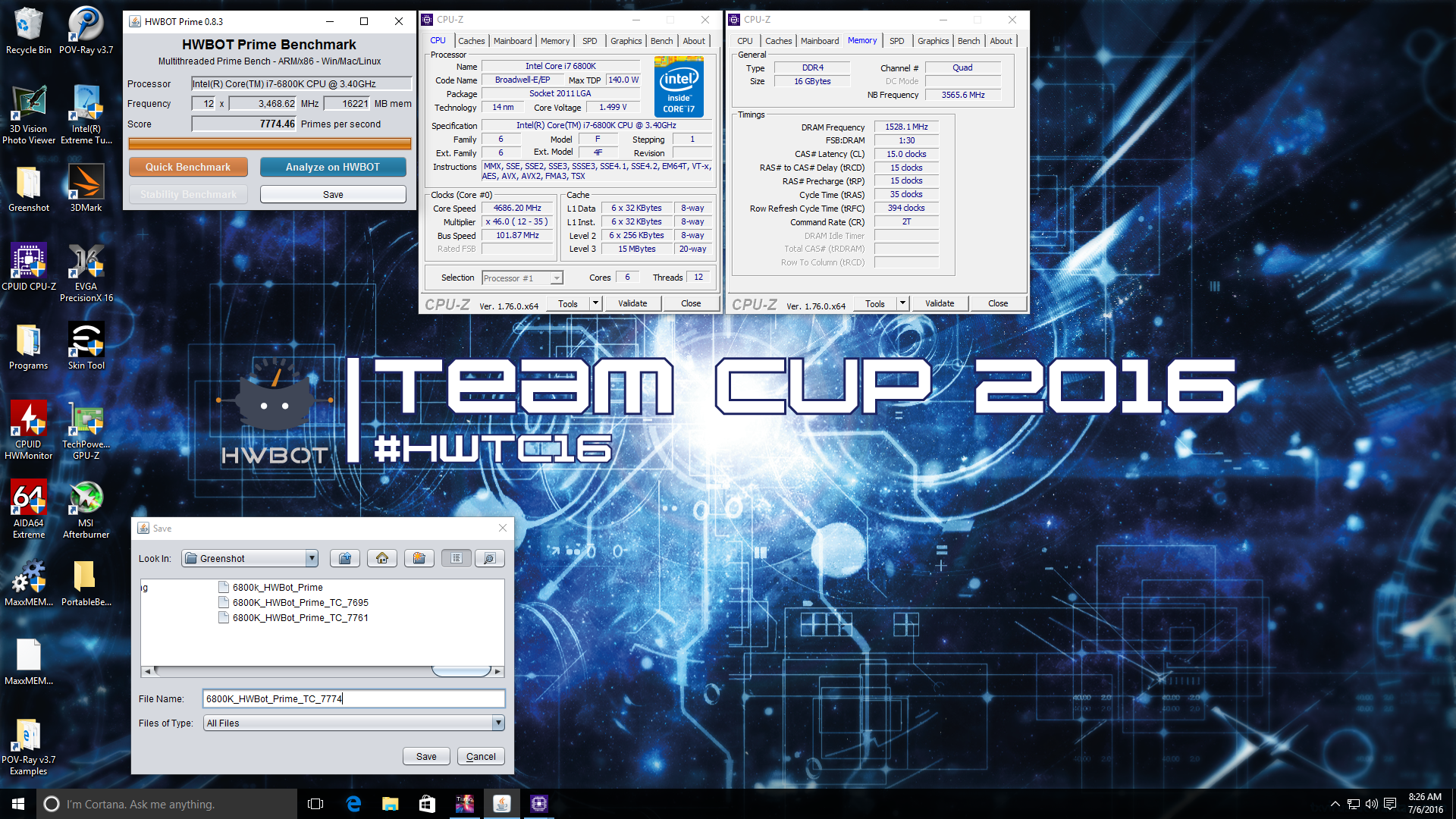Viewport: 1456px width, 819px height.
Task: Open File Explorer from taskbar
Action: (x=391, y=804)
